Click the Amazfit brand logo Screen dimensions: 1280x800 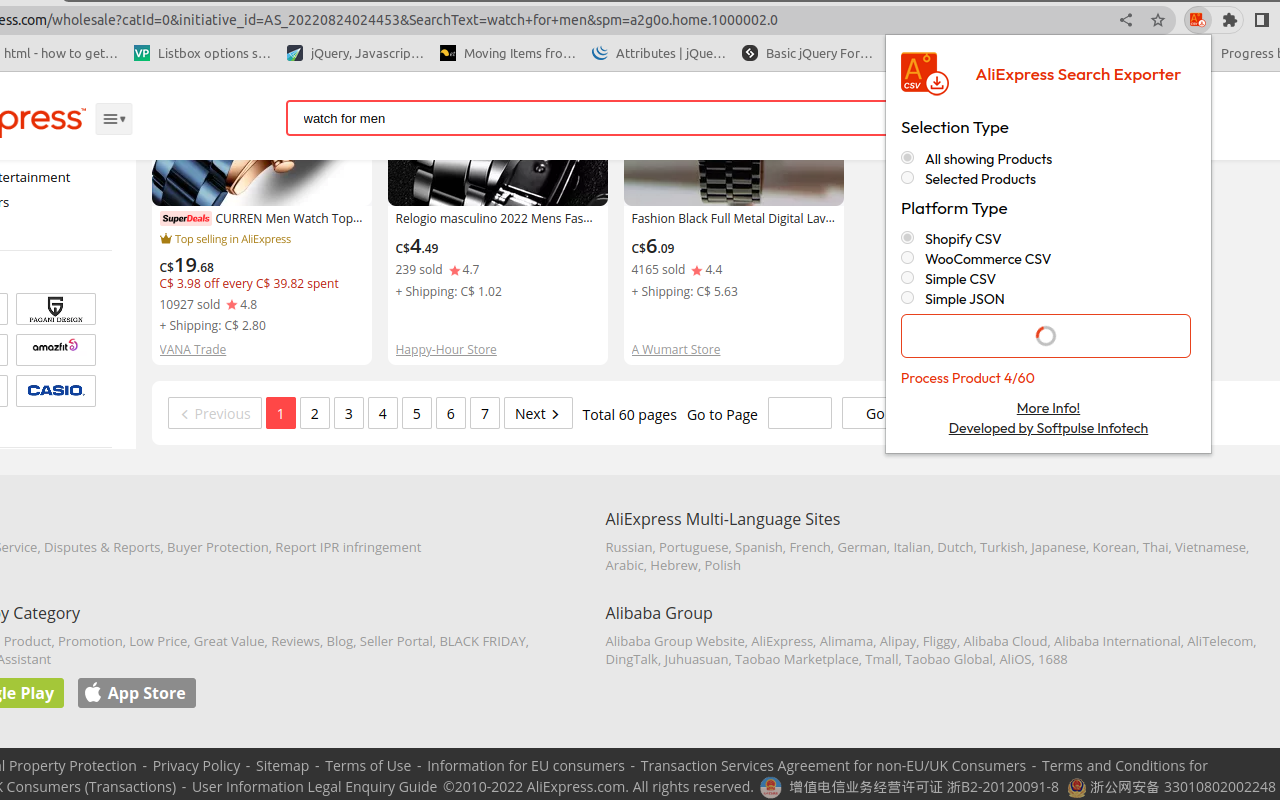click(x=56, y=349)
